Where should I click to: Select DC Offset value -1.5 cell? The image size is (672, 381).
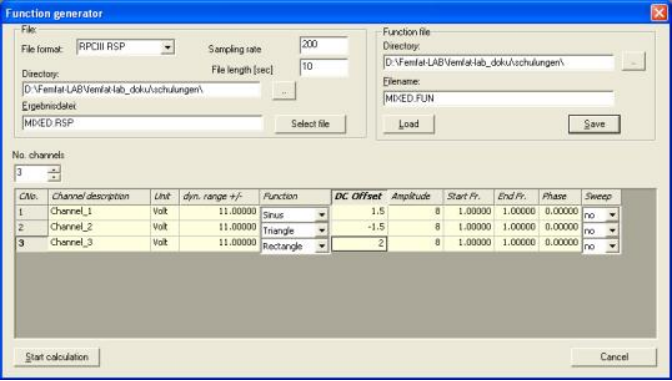359,227
